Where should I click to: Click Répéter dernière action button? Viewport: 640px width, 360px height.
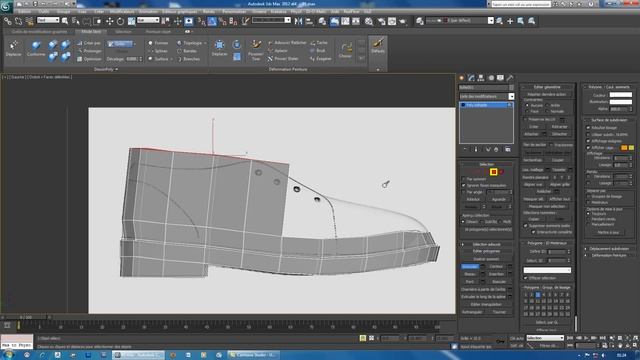pos(547,94)
